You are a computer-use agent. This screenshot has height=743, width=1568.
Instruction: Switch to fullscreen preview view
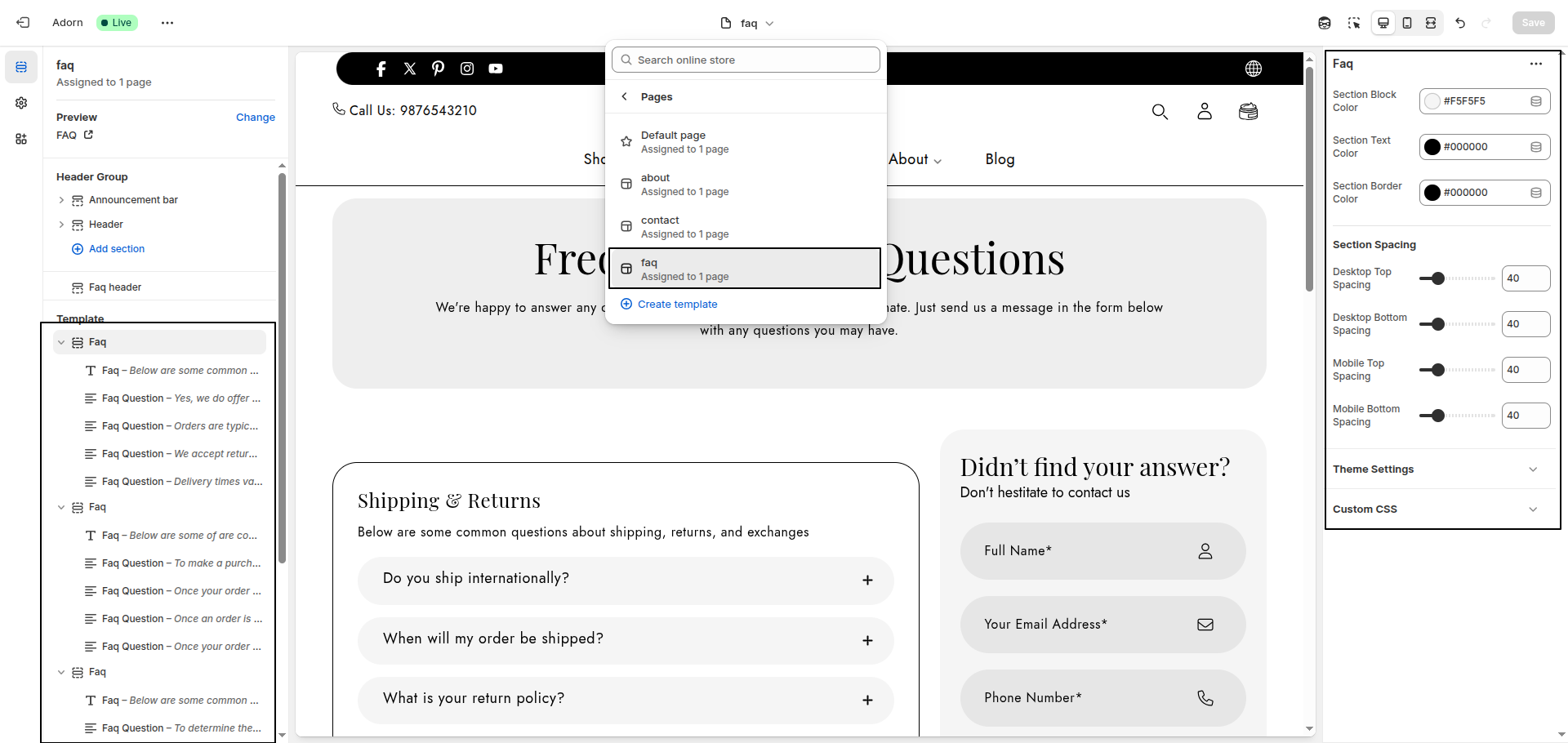click(x=1431, y=23)
